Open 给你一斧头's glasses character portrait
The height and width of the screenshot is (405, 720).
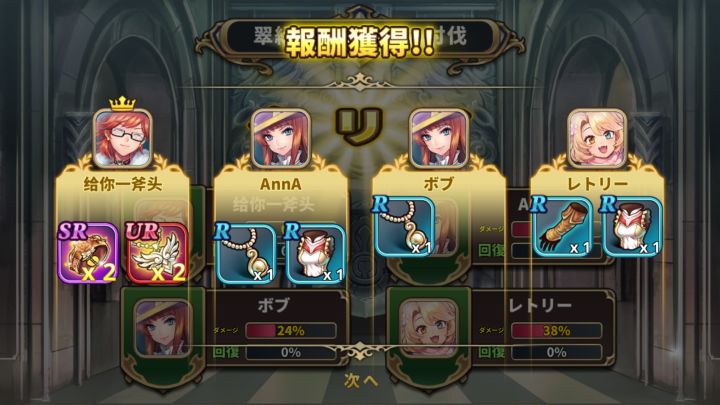pos(122,138)
